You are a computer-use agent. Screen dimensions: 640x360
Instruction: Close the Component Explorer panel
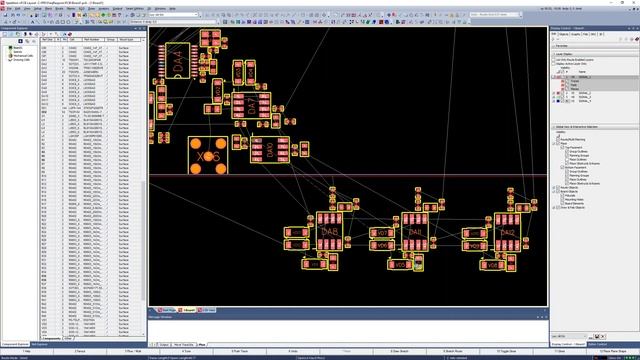click(x=144, y=29)
